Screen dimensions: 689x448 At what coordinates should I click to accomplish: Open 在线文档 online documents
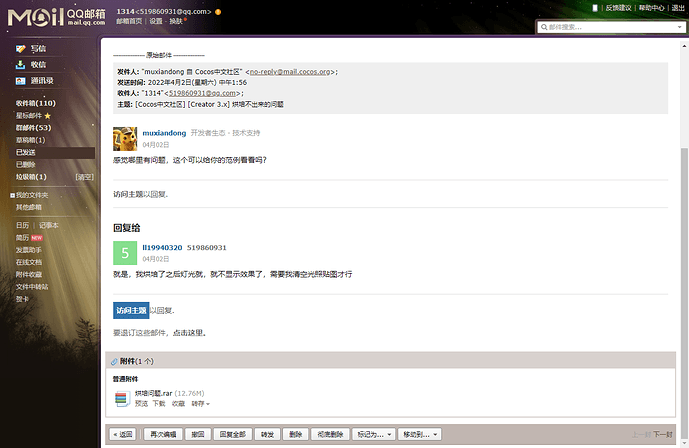[29, 262]
